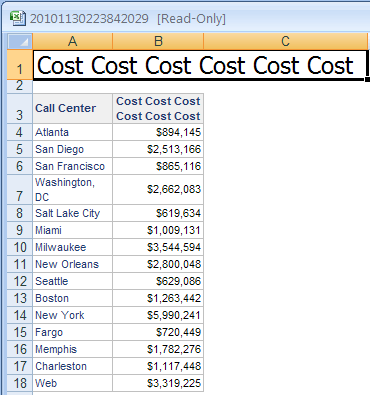Select the Boston cell
The image size is (370, 395).
point(73,298)
